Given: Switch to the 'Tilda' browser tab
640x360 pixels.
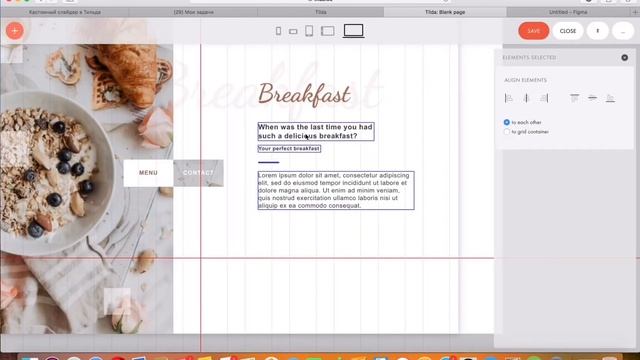Looking at the screenshot, I should point(321,12).
